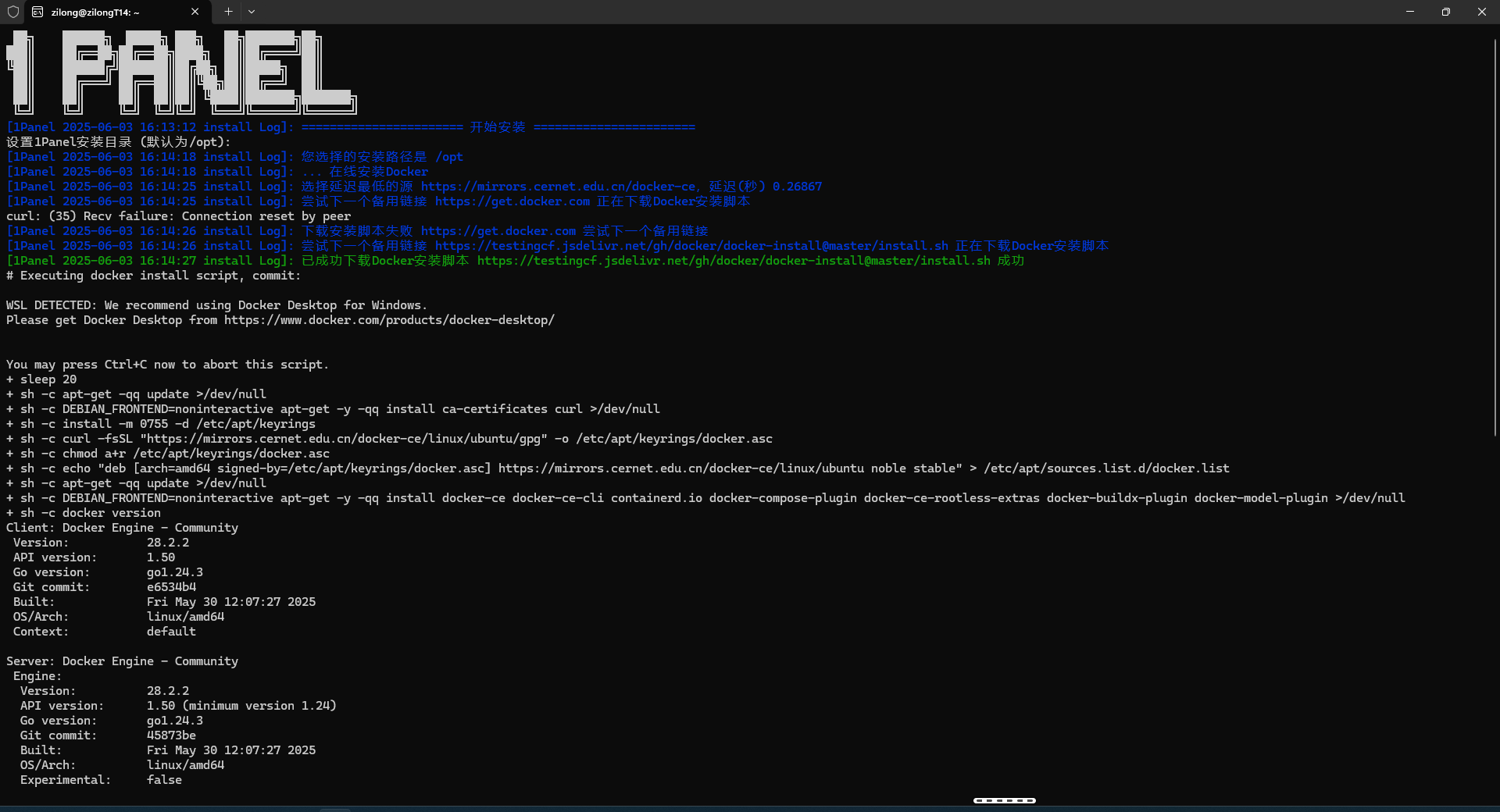Close the zilong@zilongT14 tab
The image size is (1500, 812).
(195, 12)
